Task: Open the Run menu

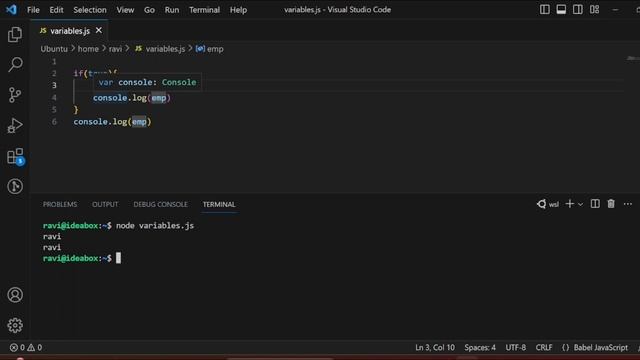Action: click(x=172, y=10)
